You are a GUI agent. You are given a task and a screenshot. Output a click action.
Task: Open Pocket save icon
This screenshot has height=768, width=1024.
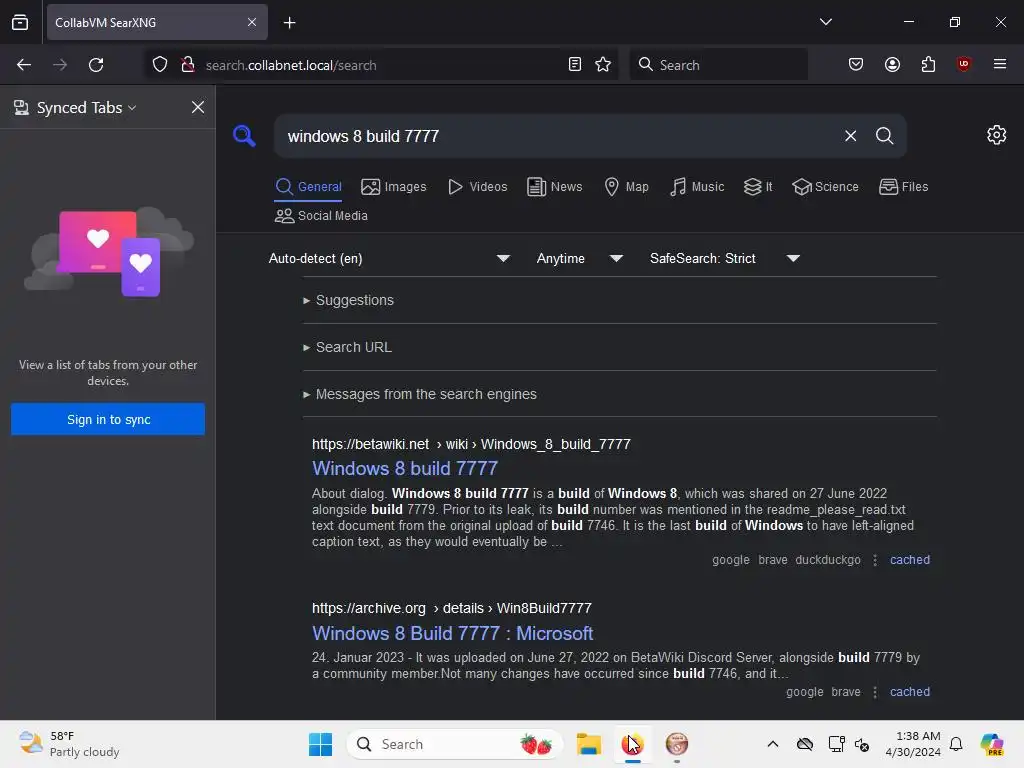pos(856,65)
